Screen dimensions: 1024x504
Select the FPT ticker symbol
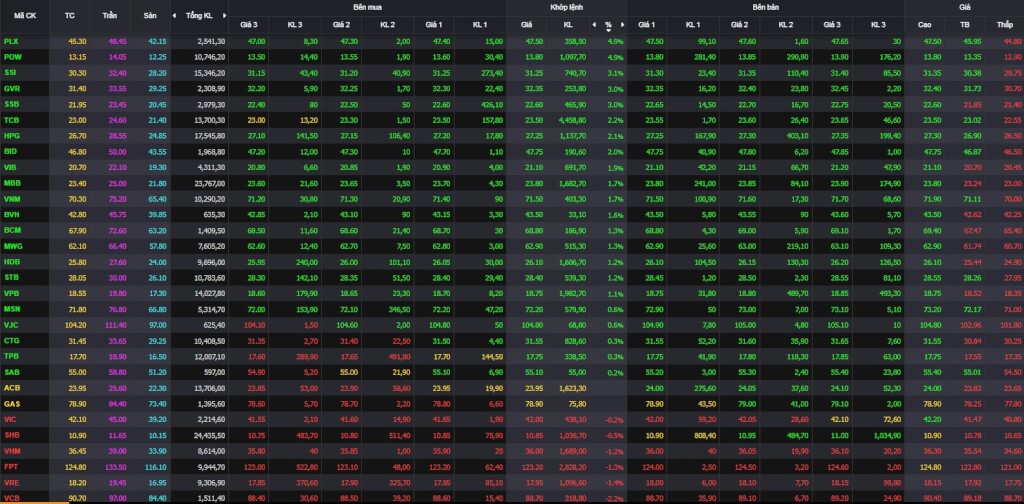click(10, 467)
